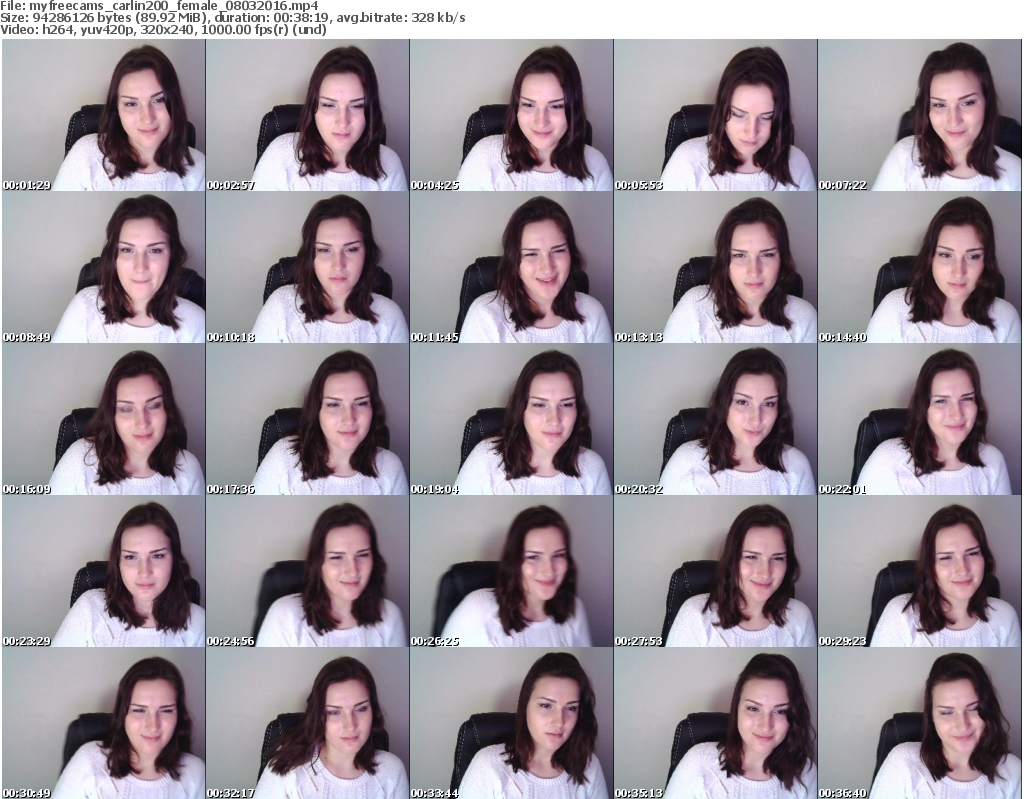This screenshot has height=799, width=1024.
Task: Select the frame marked 00:02:57
Action: pos(306,115)
